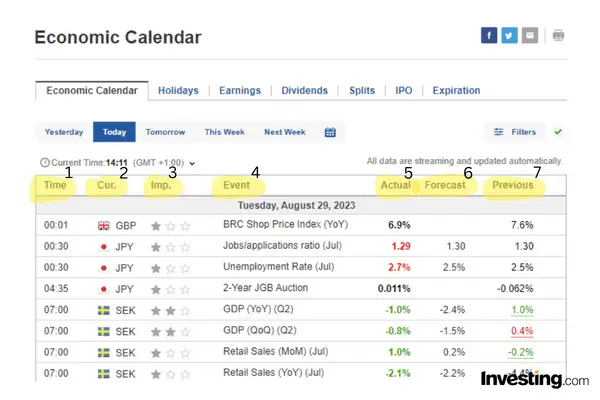Open GDP (YoY) (Q2) event
The height and width of the screenshot is (400, 600).
coord(258,309)
